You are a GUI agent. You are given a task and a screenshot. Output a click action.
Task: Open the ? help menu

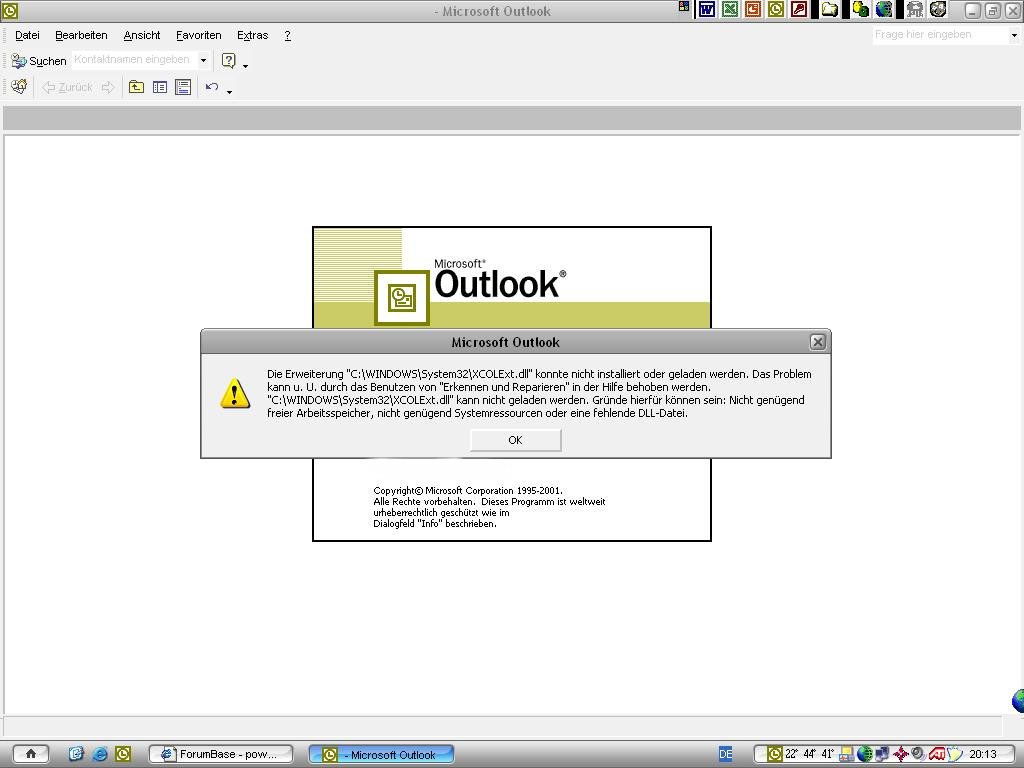[x=287, y=35]
